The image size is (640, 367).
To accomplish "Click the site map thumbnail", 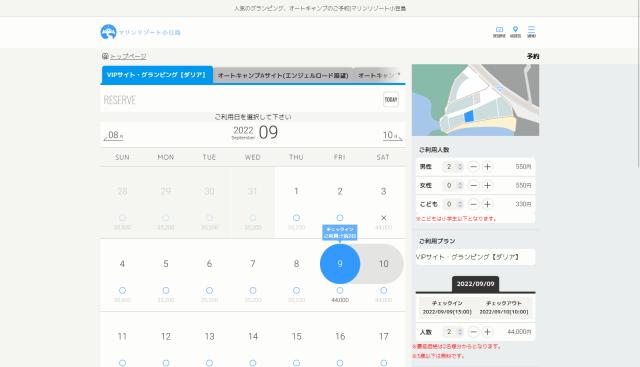I will (x=476, y=100).
